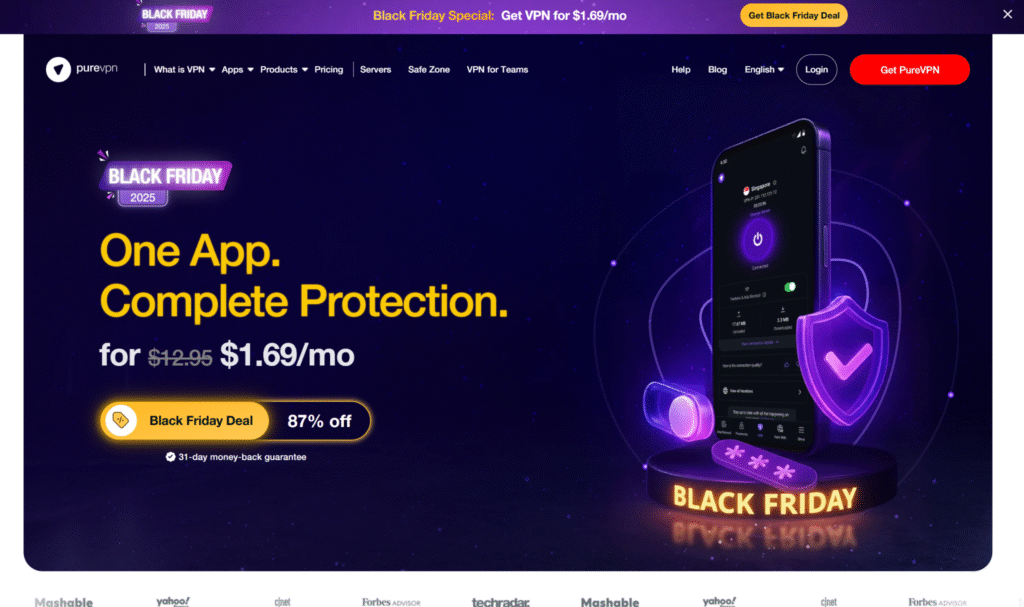Select VPN for Teams in navigation
This screenshot has height=607, width=1024.
pos(497,69)
